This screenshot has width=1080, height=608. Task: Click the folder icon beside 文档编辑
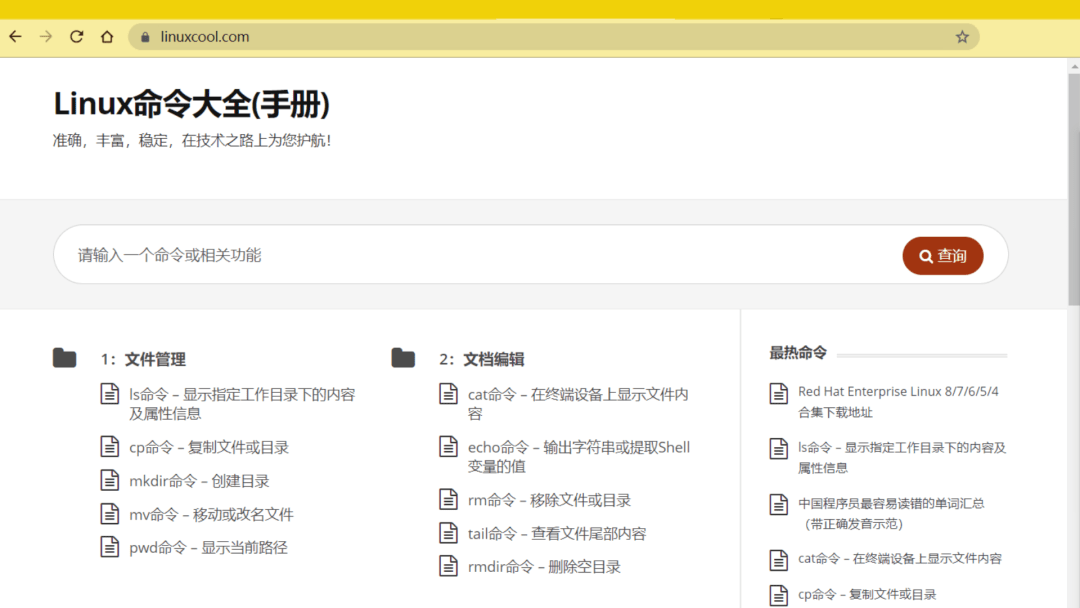click(x=403, y=357)
